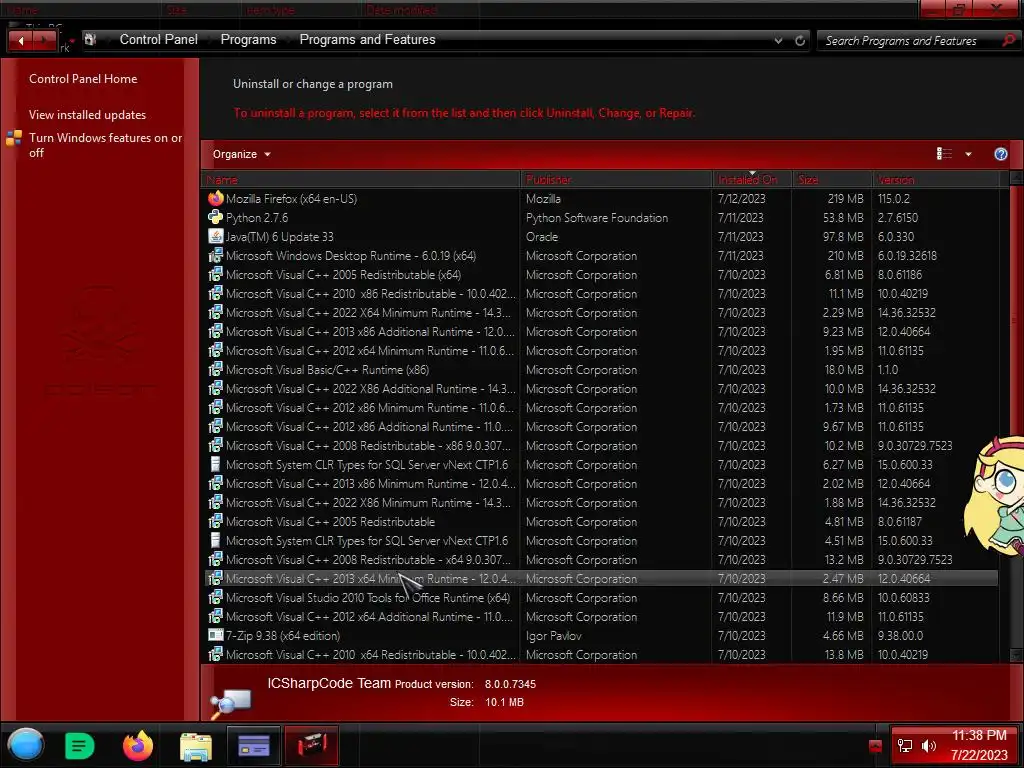Open Turn Windows features on or off

click(x=105, y=145)
